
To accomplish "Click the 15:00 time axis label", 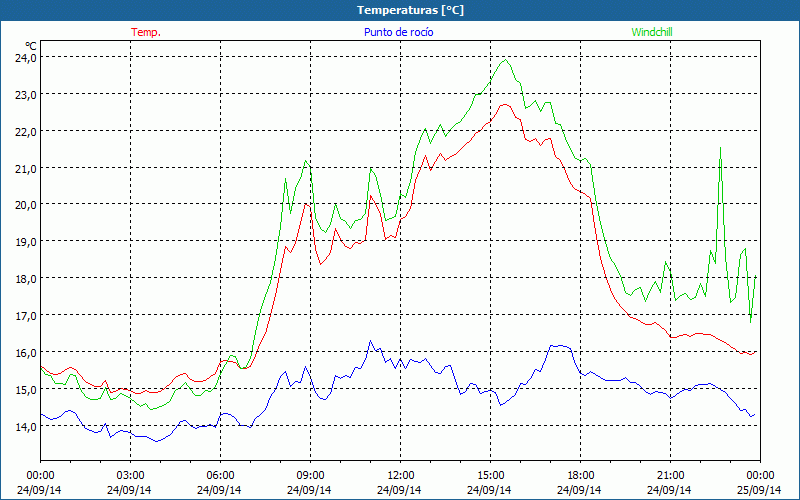I will [x=490, y=476].
